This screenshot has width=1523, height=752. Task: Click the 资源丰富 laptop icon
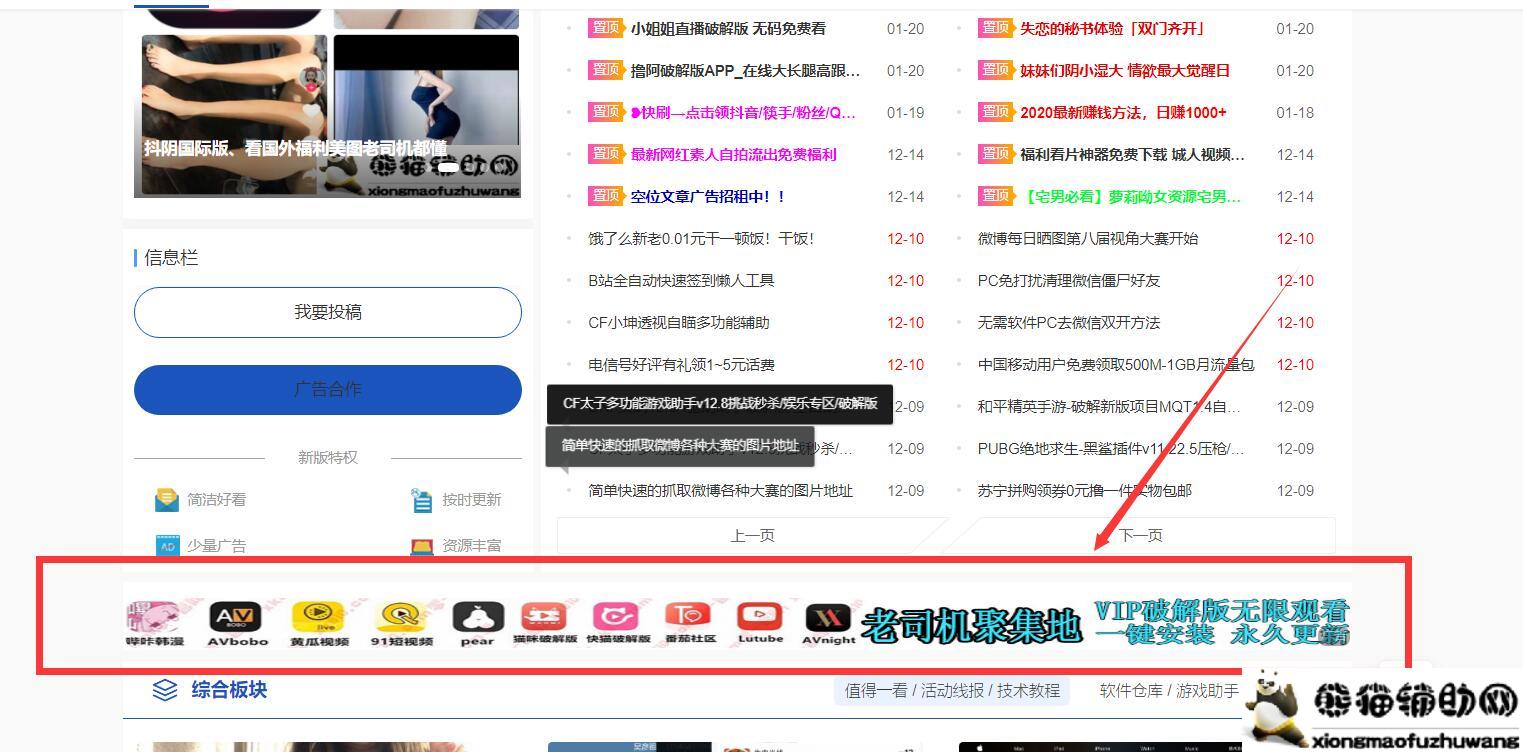[422, 546]
